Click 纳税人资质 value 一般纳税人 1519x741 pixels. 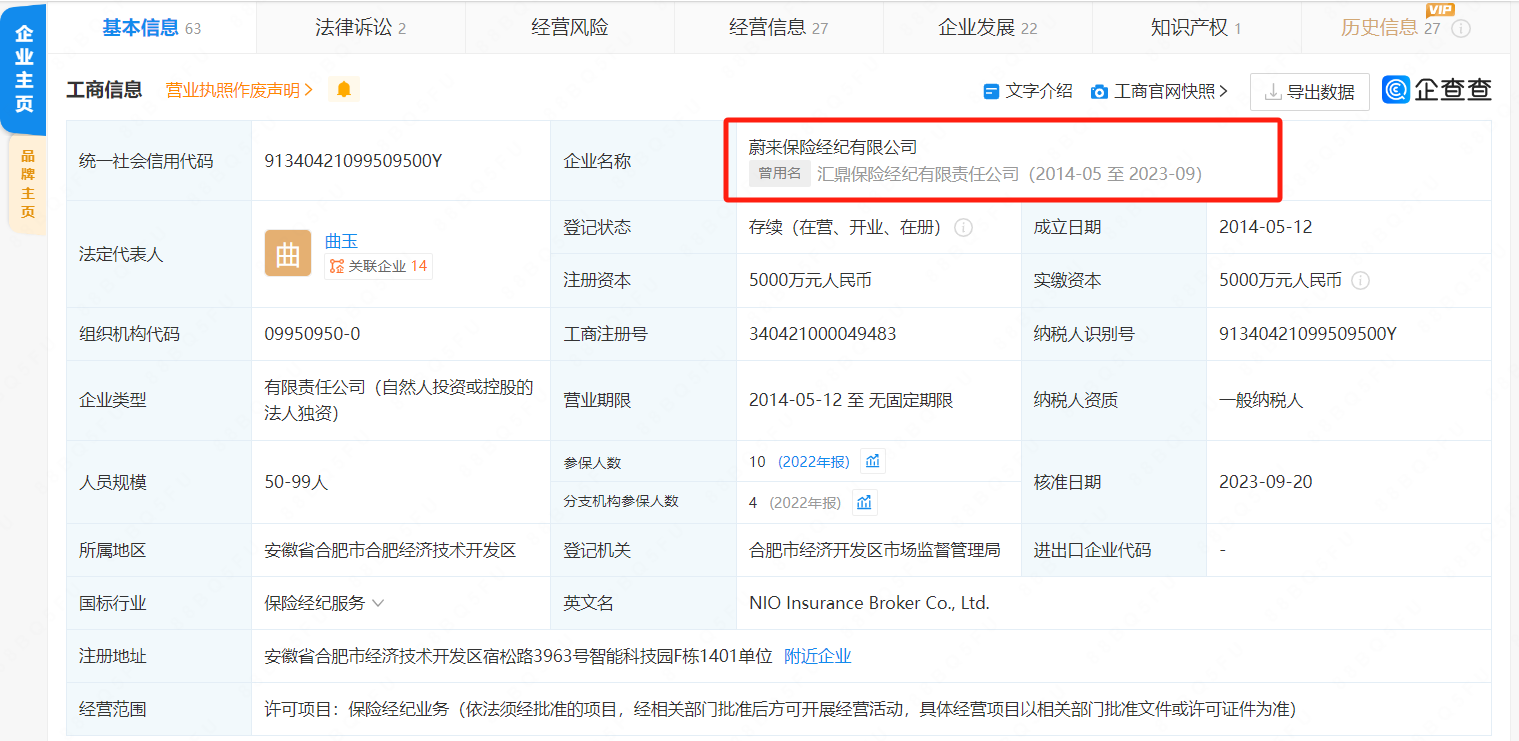coord(1261,400)
